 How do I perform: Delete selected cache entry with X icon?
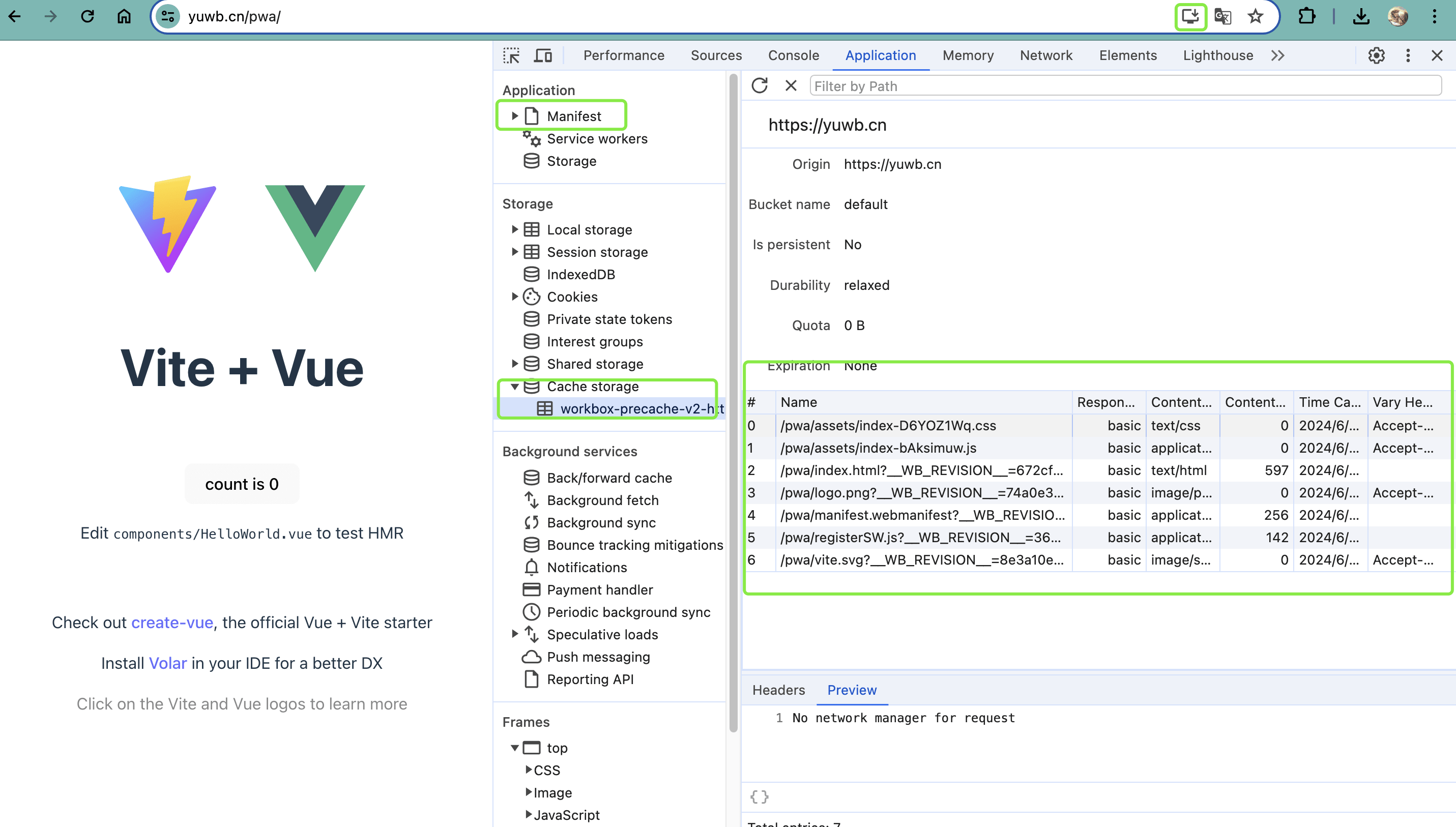point(791,86)
